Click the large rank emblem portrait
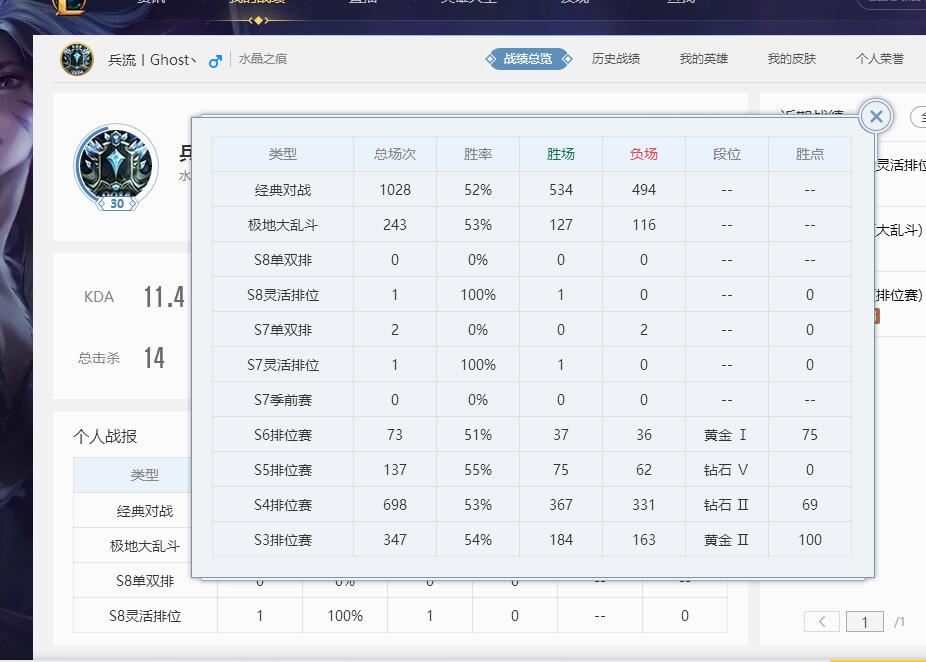Image resolution: width=926 pixels, height=662 pixels. (x=116, y=164)
